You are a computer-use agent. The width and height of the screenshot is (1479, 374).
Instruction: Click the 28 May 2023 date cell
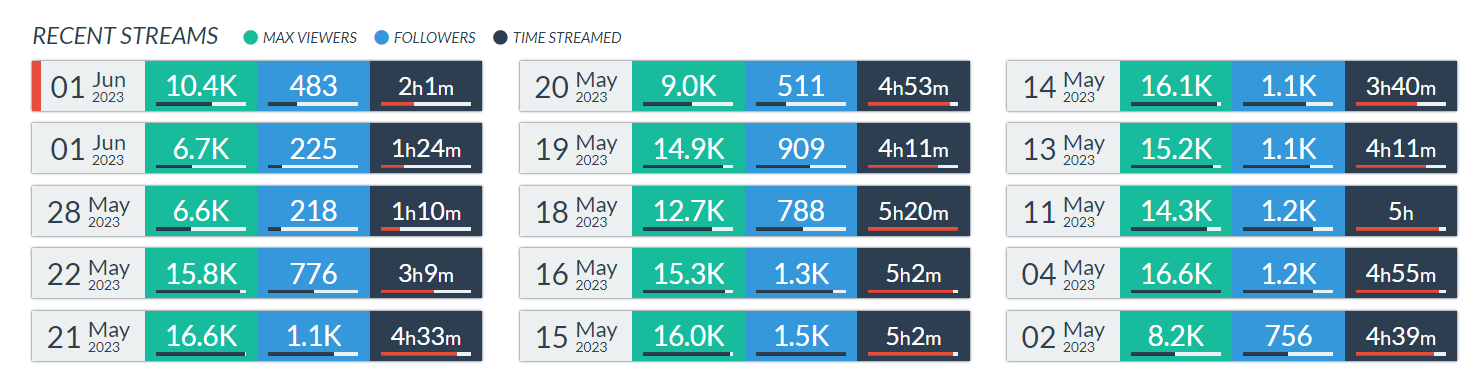click(89, 211)
